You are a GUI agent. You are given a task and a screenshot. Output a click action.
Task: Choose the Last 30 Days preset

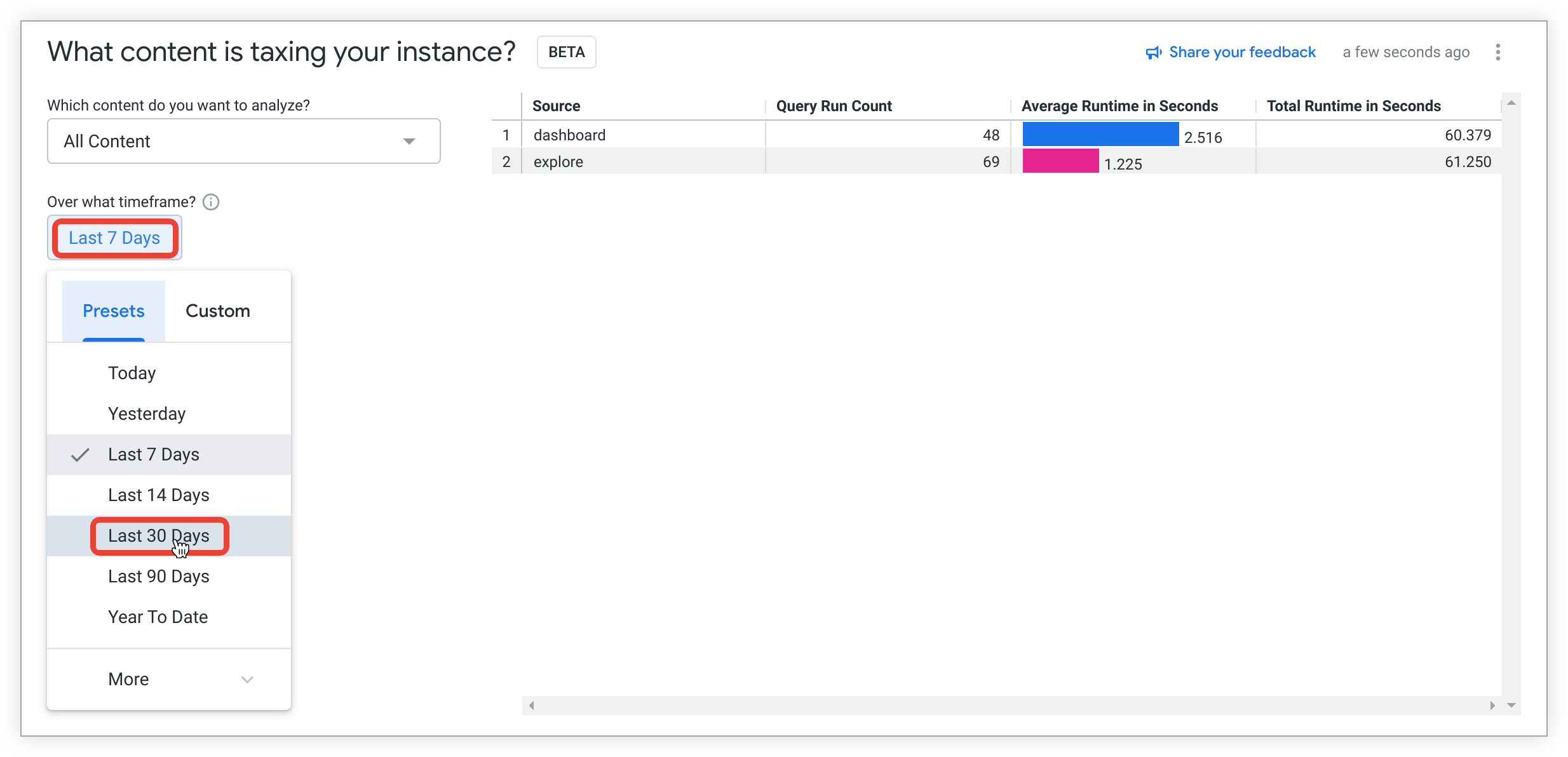(159, 536)
